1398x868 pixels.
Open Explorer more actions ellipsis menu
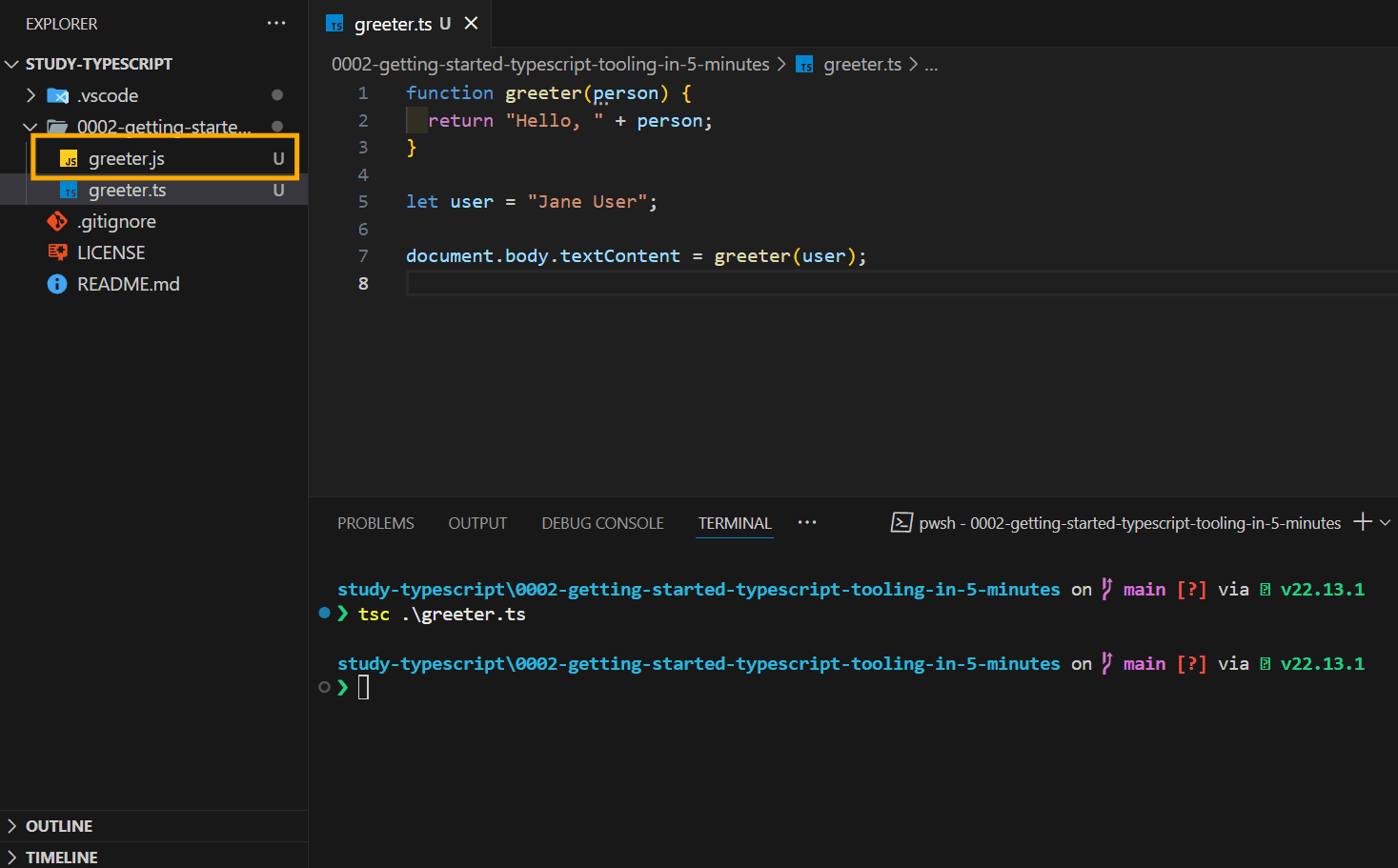[276, 23]
